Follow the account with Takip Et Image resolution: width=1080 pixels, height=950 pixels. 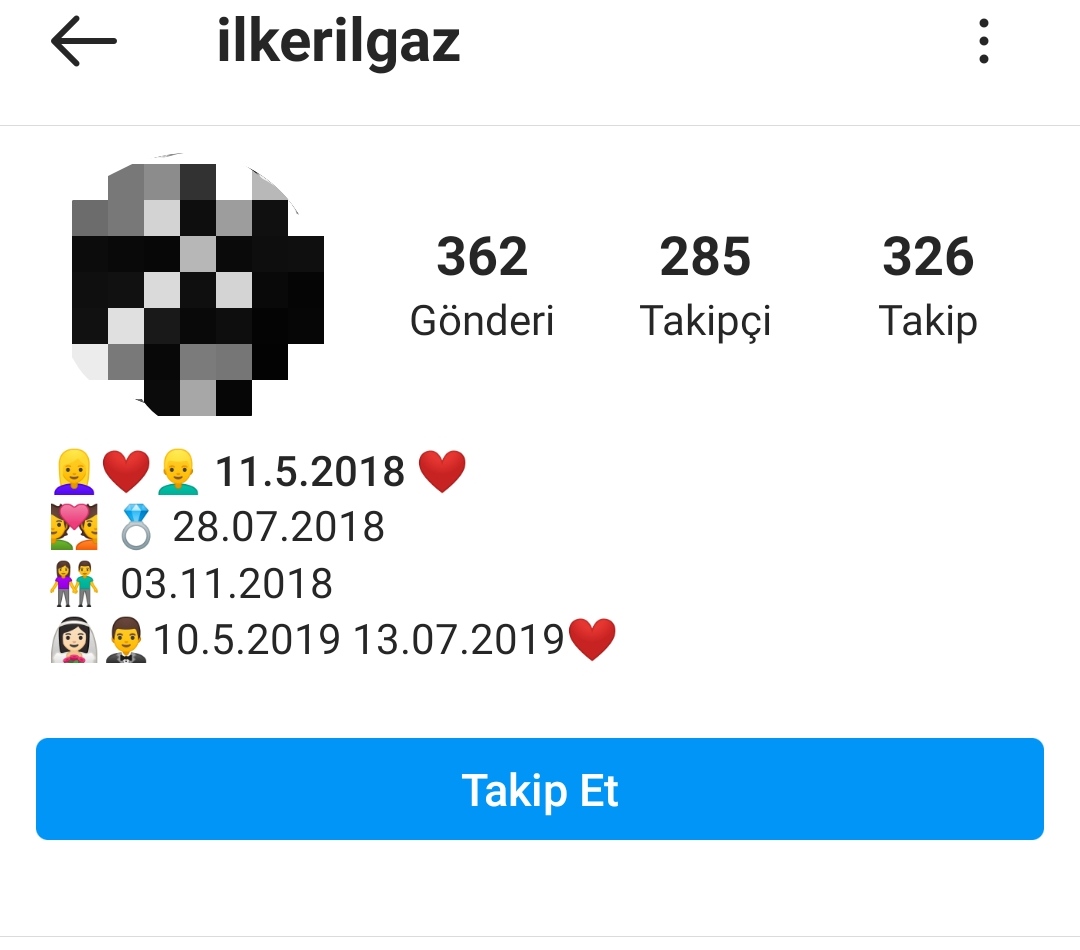coord(540,789)
